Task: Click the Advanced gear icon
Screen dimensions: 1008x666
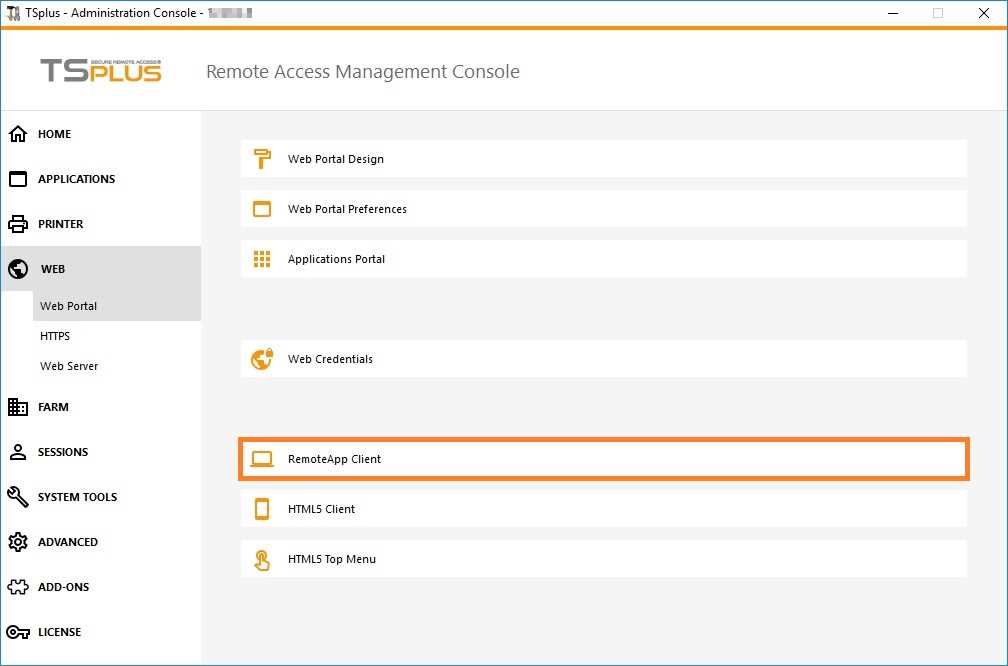Action: 18,542
